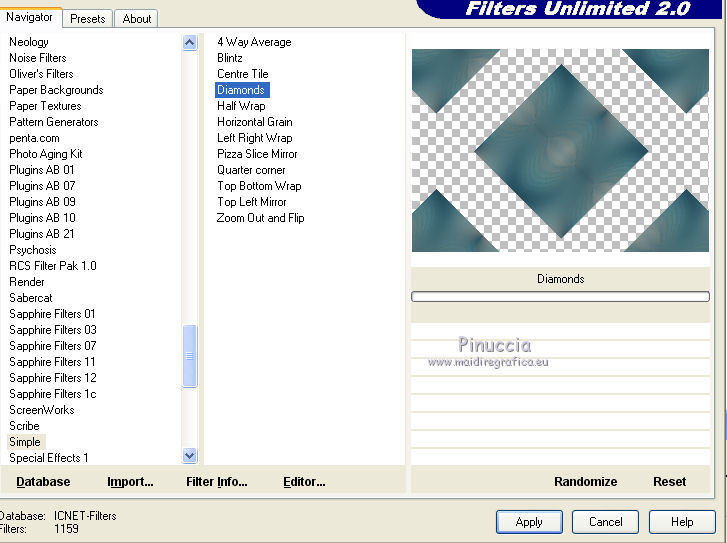Select Sabercat category
727x543 pixels.
tap(31, 298)
